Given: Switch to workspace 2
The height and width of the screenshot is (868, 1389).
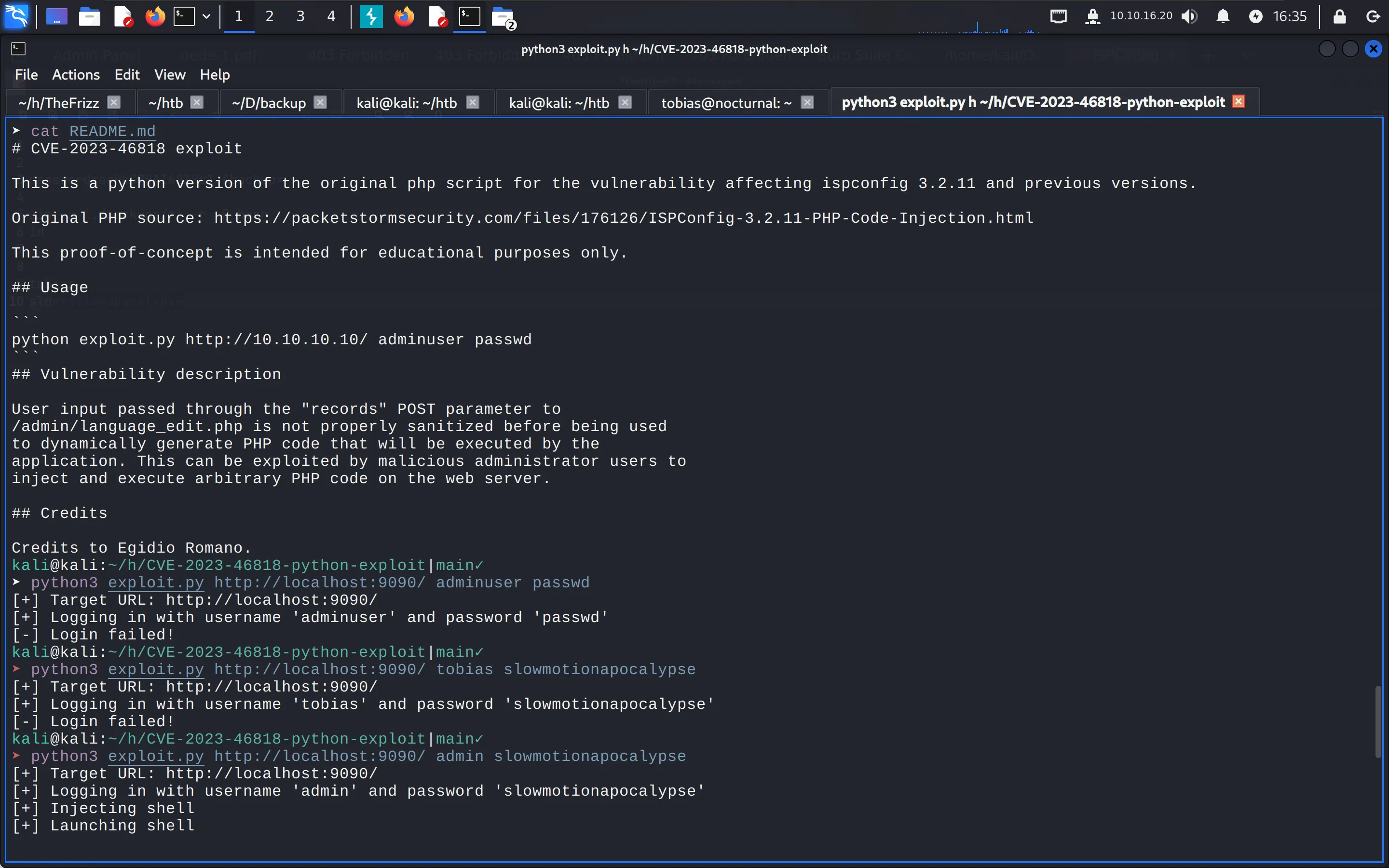Looking at the screenshot, I should (269, 17).
